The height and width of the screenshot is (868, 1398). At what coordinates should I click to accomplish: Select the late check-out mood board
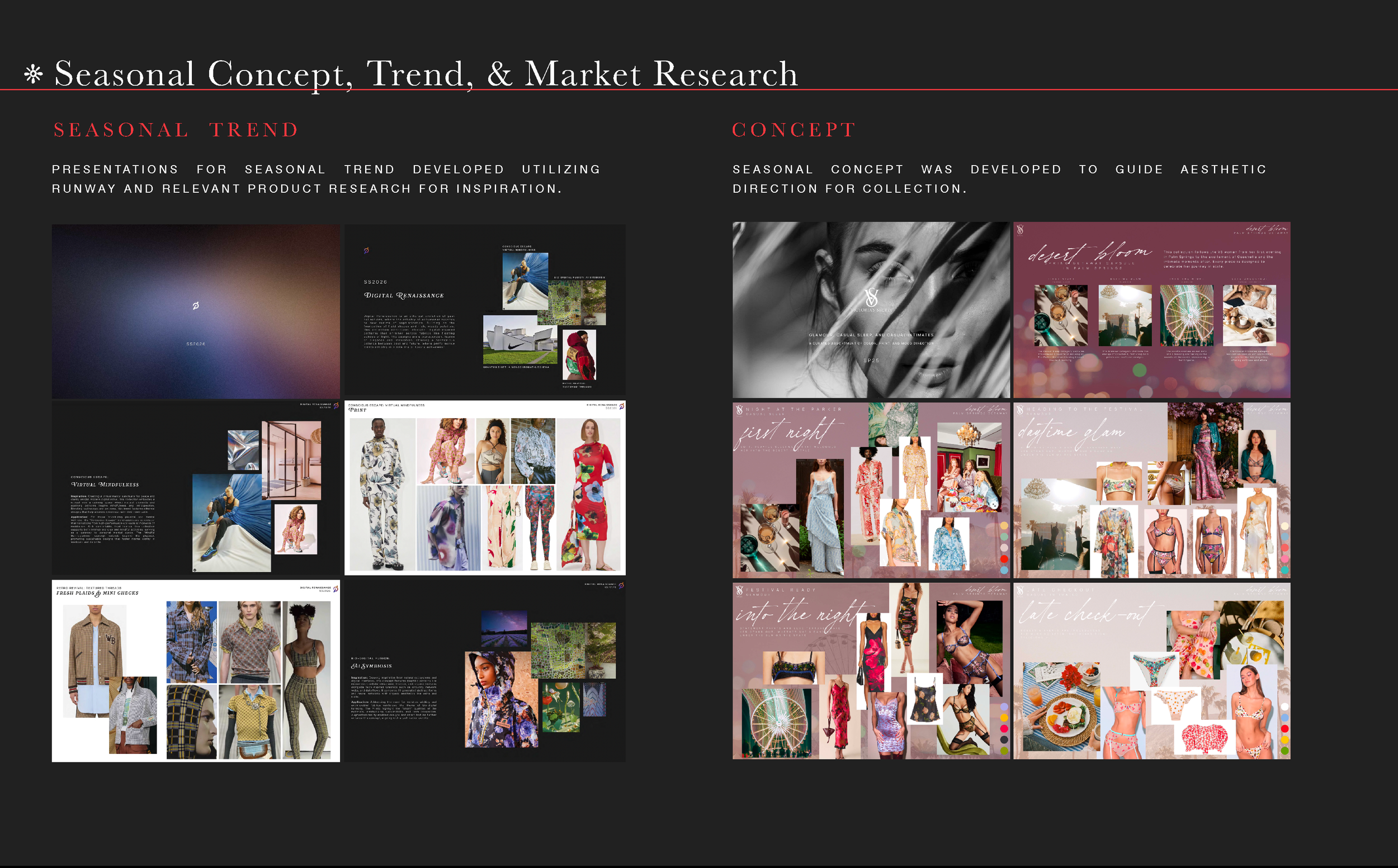(1151, 671)
